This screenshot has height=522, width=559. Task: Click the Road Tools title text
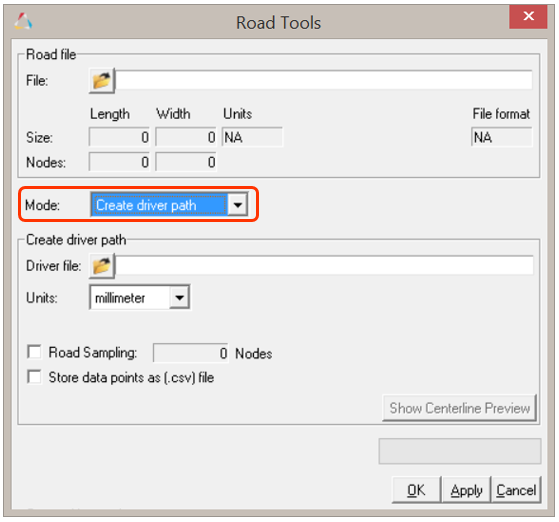tap(278, 23)
